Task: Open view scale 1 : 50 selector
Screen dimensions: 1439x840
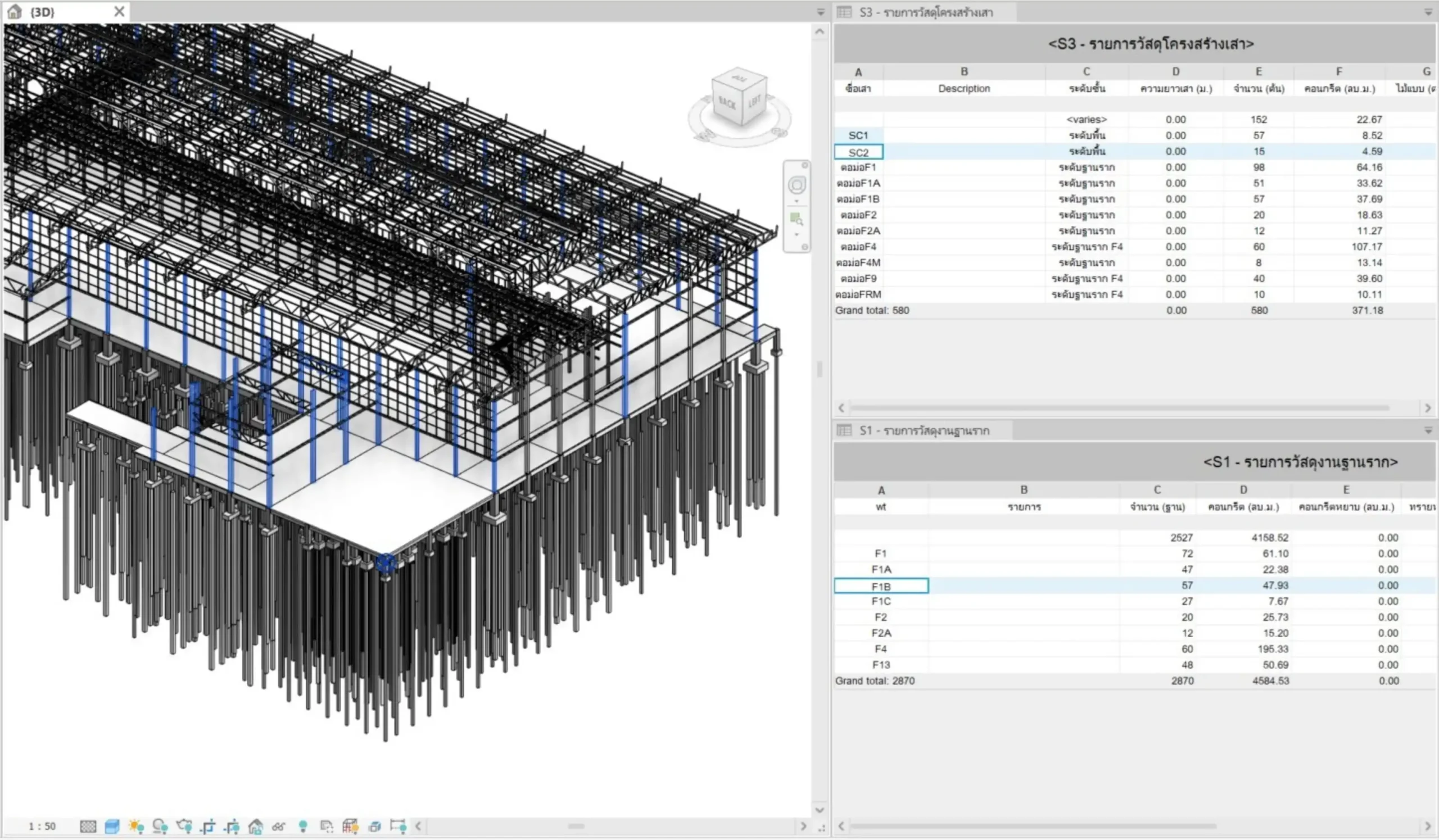Action: [x=42, y=827]
